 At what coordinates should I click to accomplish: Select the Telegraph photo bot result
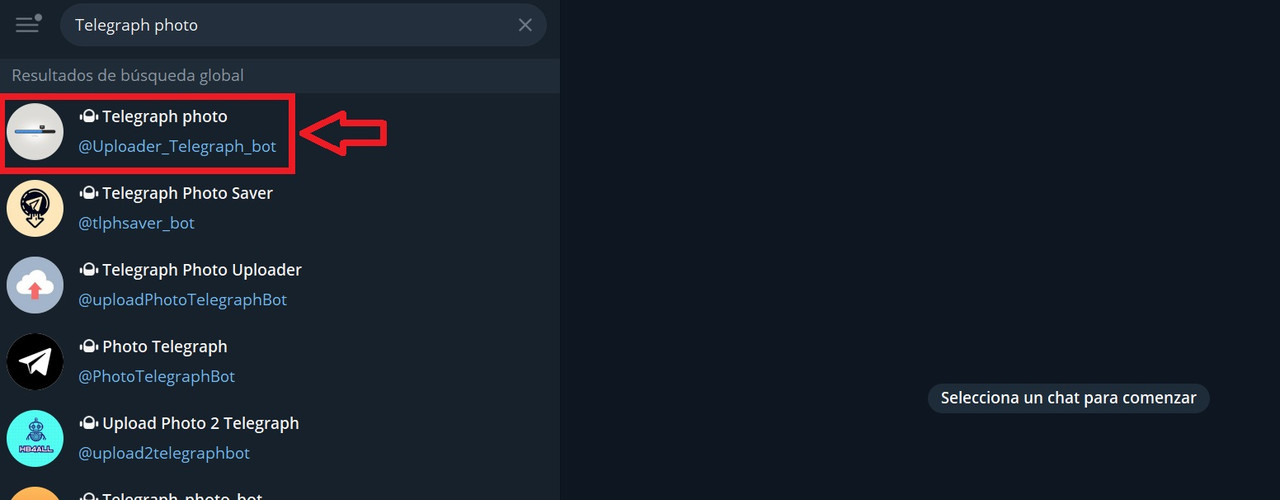pos(280,132)
